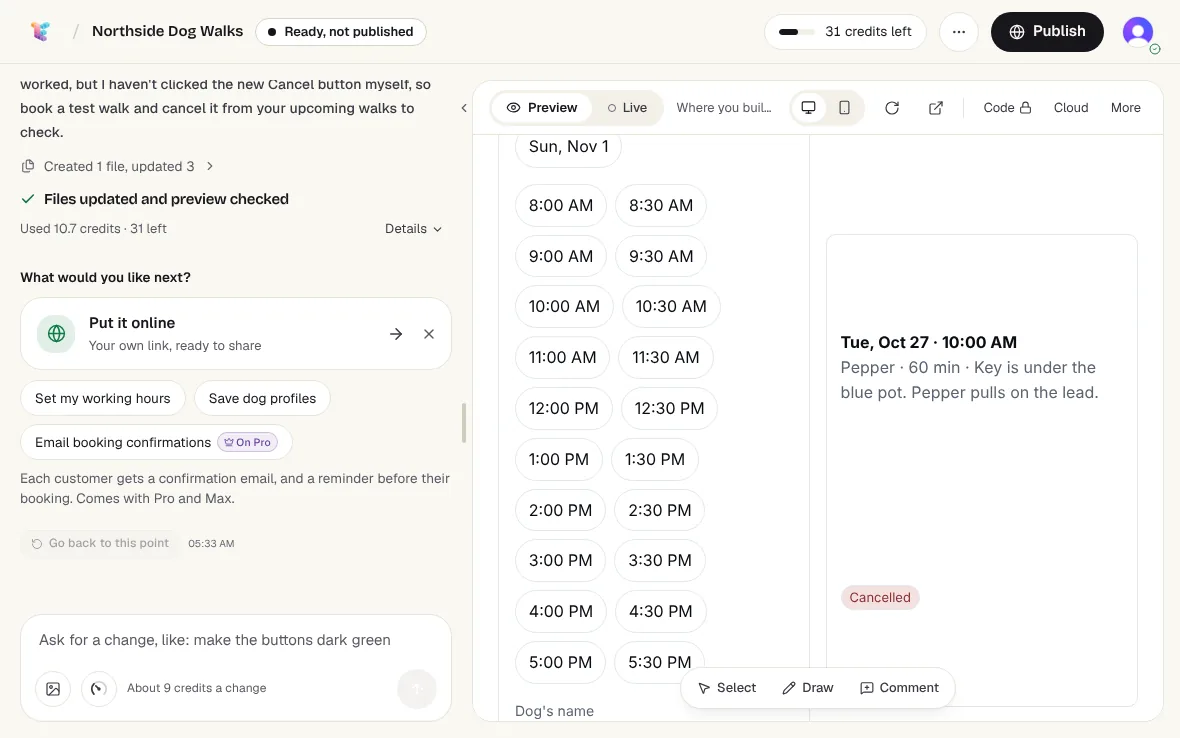Choose the Comment tool

899,688
